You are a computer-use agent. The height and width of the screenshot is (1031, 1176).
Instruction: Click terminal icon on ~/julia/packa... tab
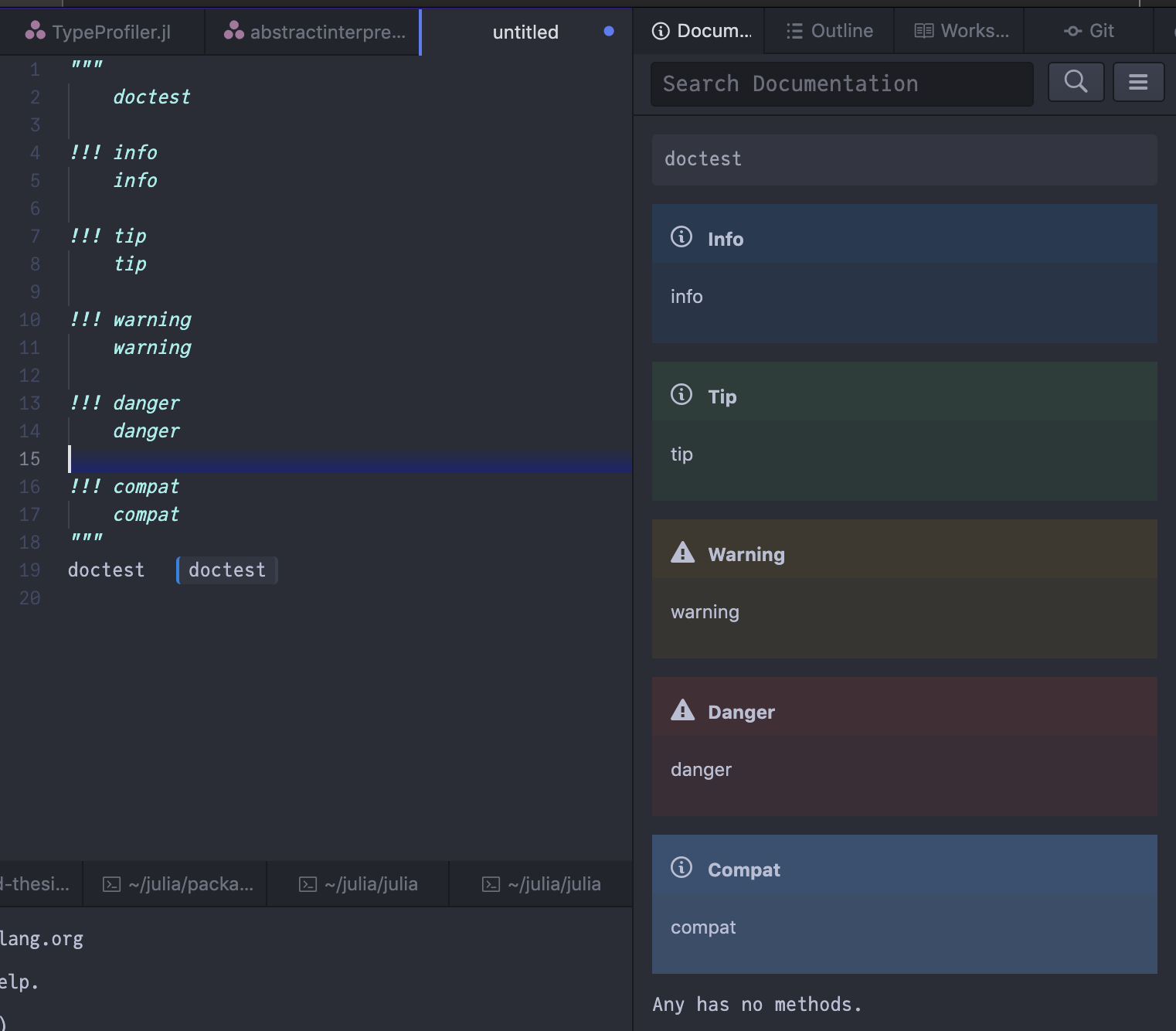(x=112, y=884)
